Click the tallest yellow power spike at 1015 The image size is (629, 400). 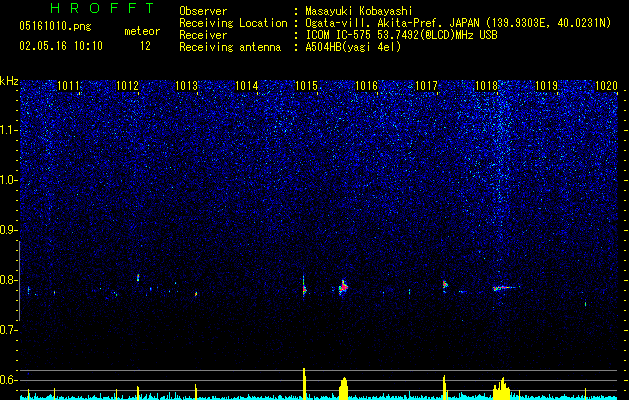click(304, 384)
